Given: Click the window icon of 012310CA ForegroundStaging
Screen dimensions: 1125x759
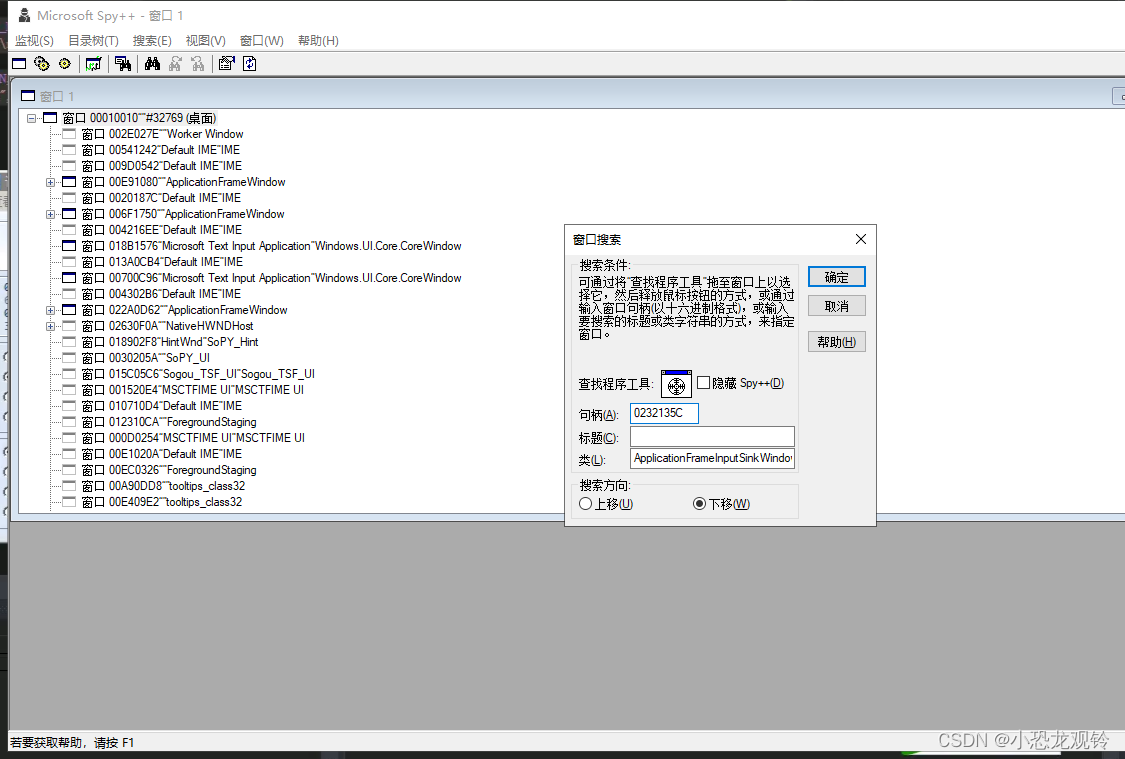Looking at the screenshot, I should (x=69, y=422).
